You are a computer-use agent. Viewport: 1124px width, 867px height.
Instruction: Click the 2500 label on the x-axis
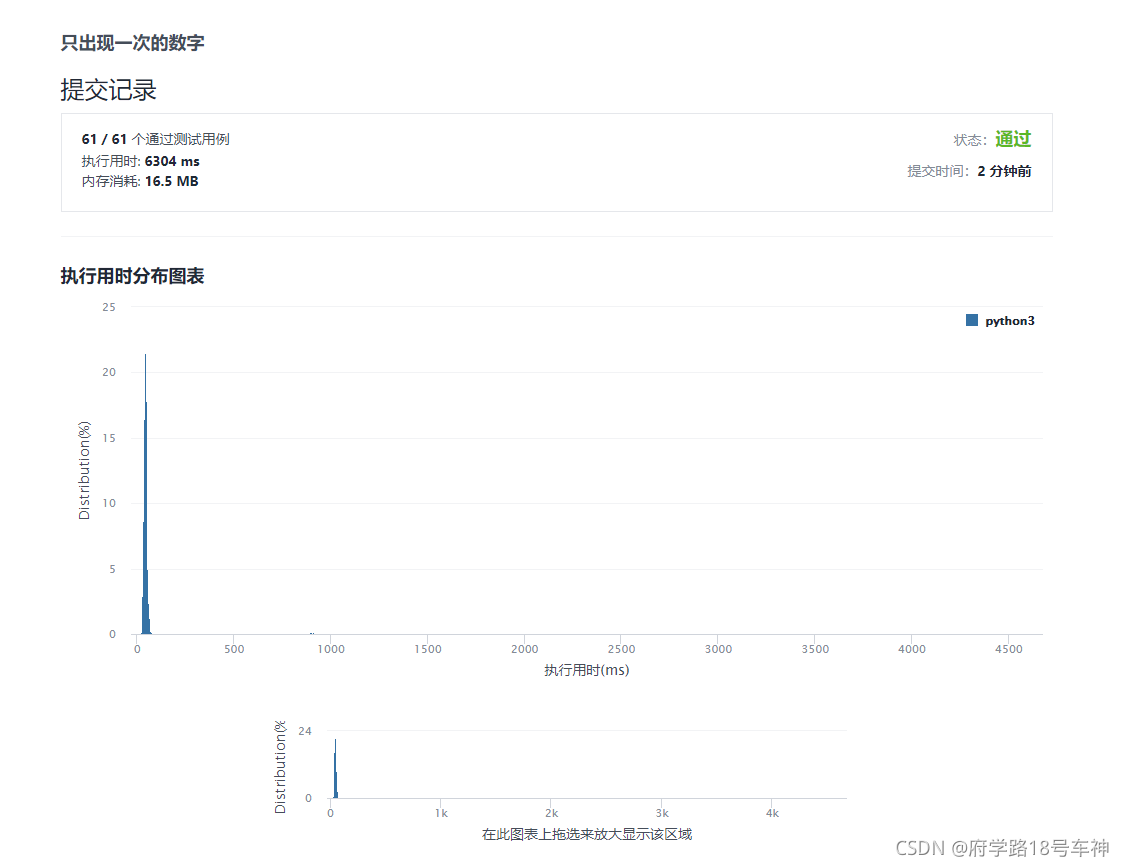click(621, 649)
